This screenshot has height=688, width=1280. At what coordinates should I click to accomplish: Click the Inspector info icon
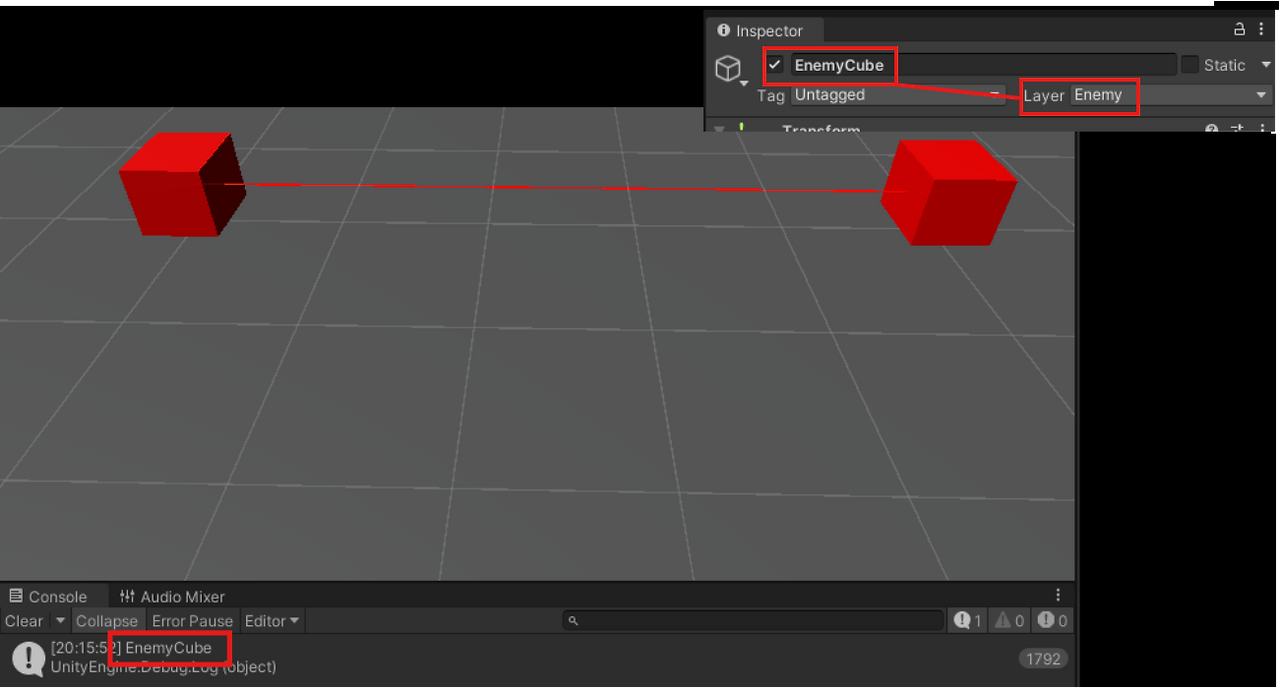[x=722, y=31]
